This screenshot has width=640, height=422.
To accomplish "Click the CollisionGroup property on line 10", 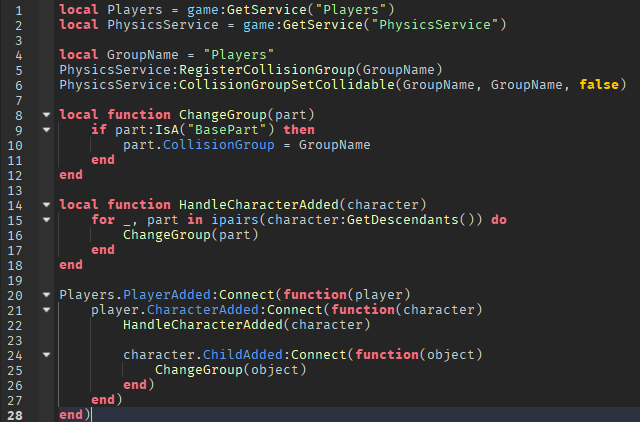I will (219, 145).
